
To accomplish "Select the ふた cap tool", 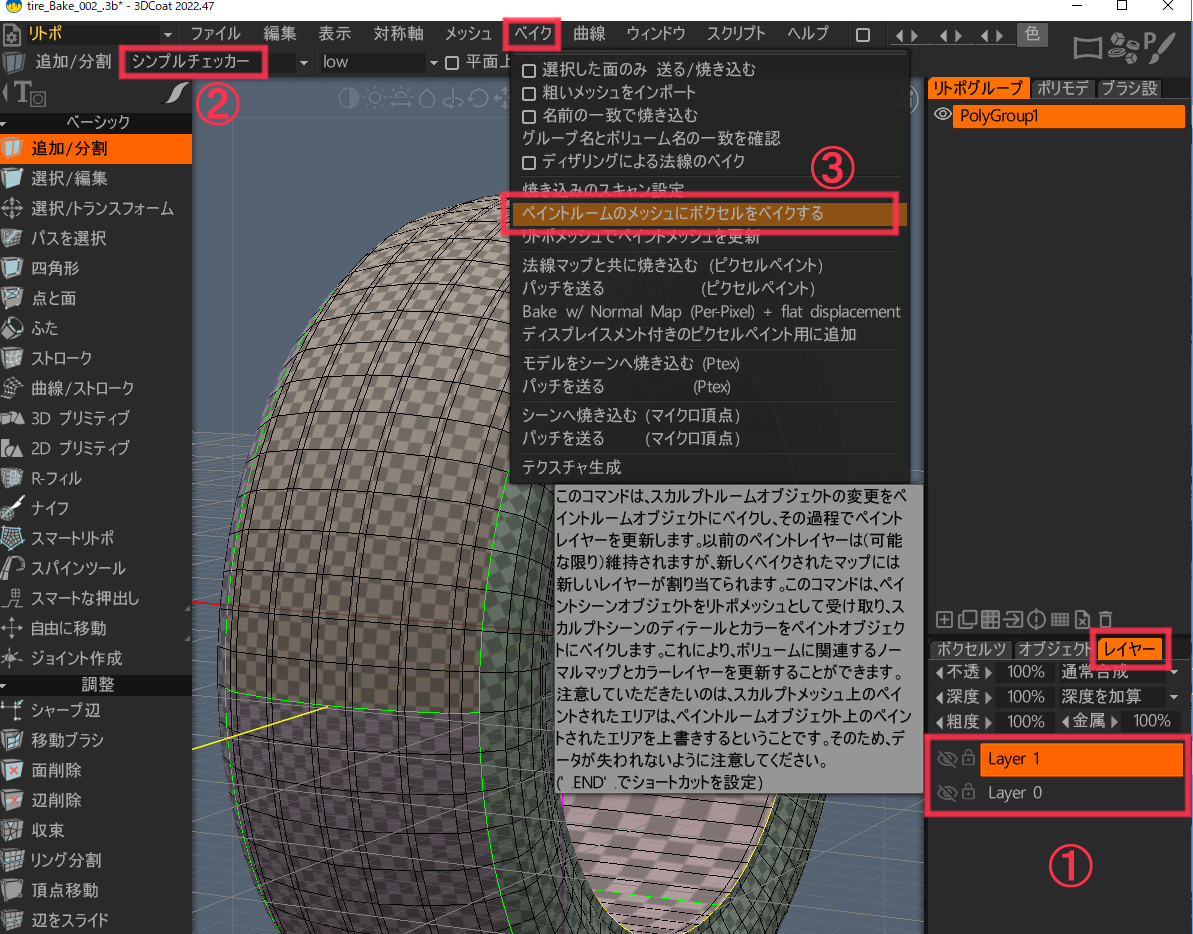I will coord(95,328).
